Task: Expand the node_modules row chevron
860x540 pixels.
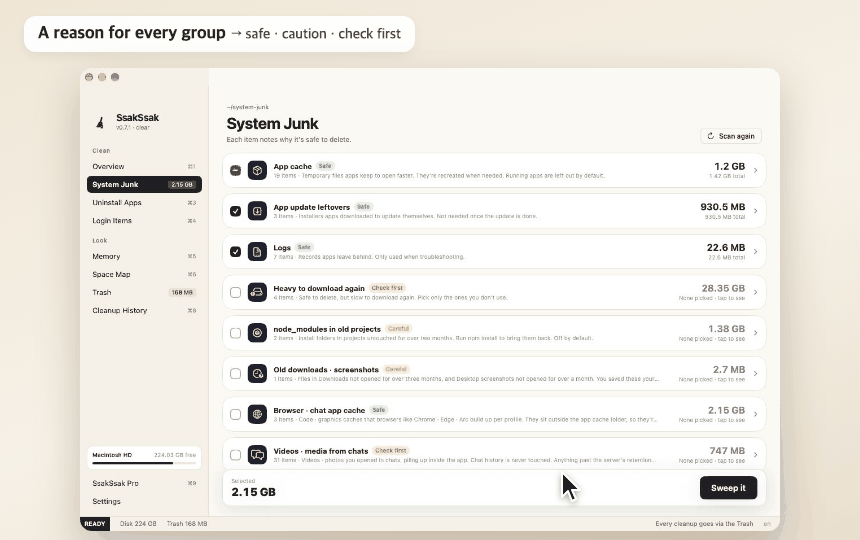Action: click(x=755, y=333)
